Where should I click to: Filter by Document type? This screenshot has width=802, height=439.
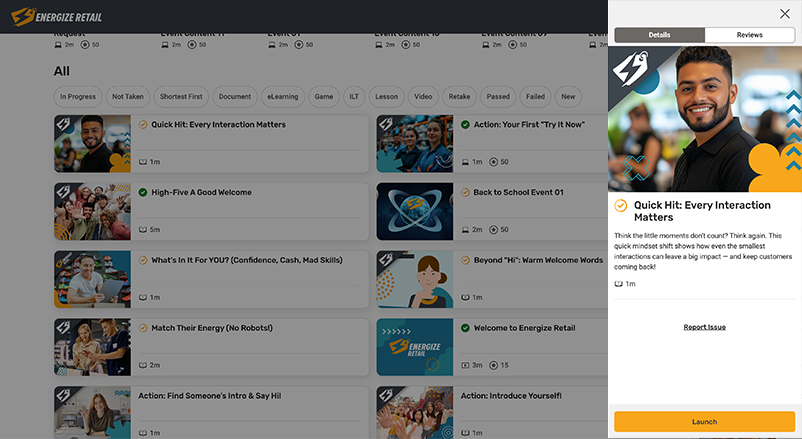pyautogui.click(x=235, y=97)
